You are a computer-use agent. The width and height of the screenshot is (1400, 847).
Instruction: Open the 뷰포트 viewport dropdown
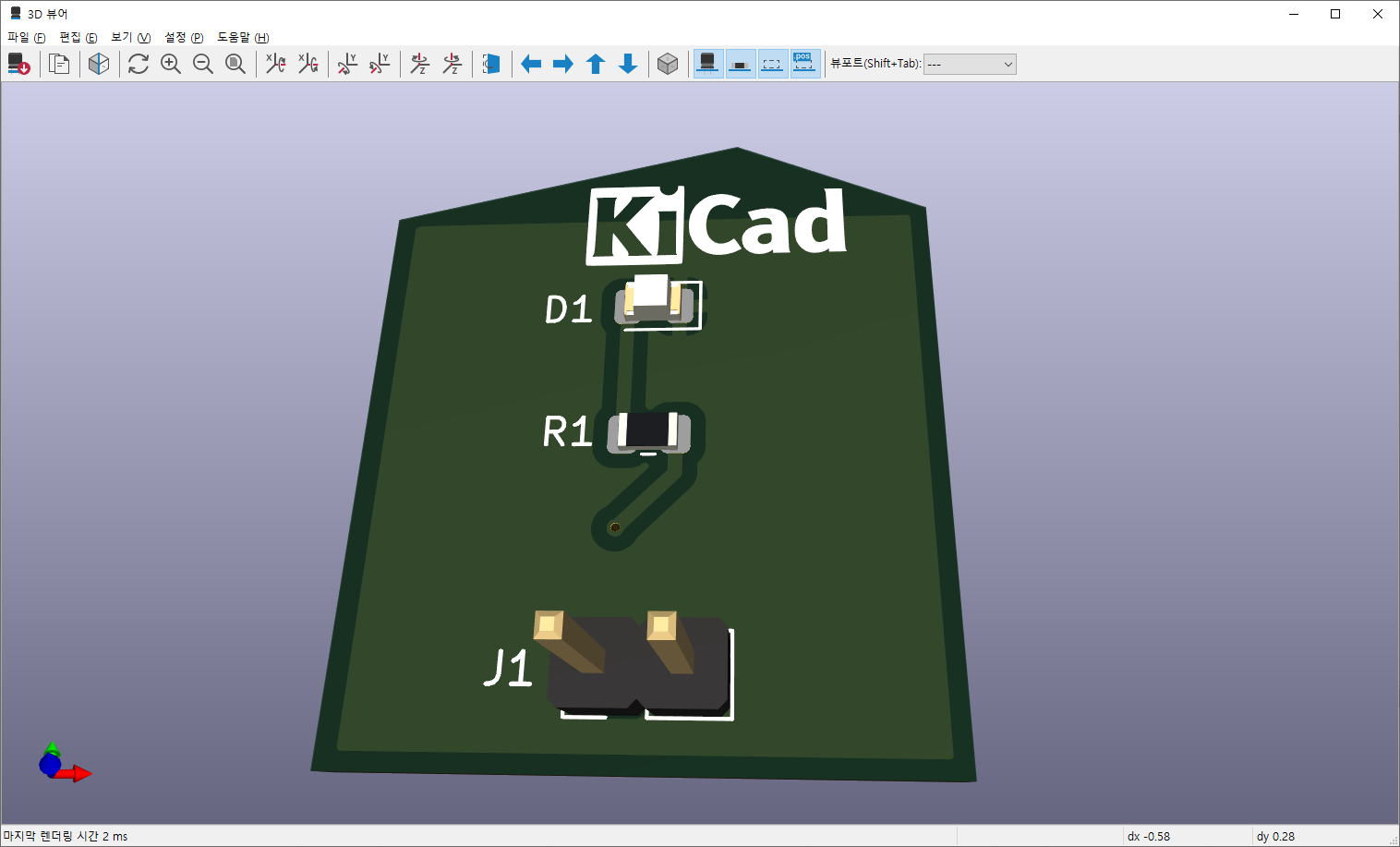(x=970, y=64)
